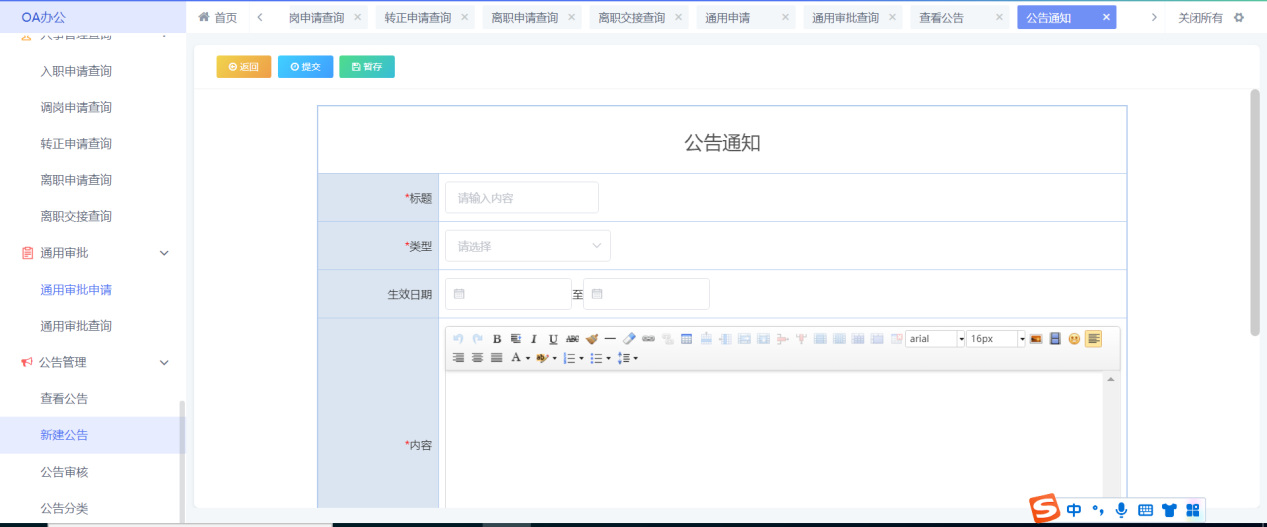
Task: Switch to the 通用审批查询 tab
Action: point(845,17)
